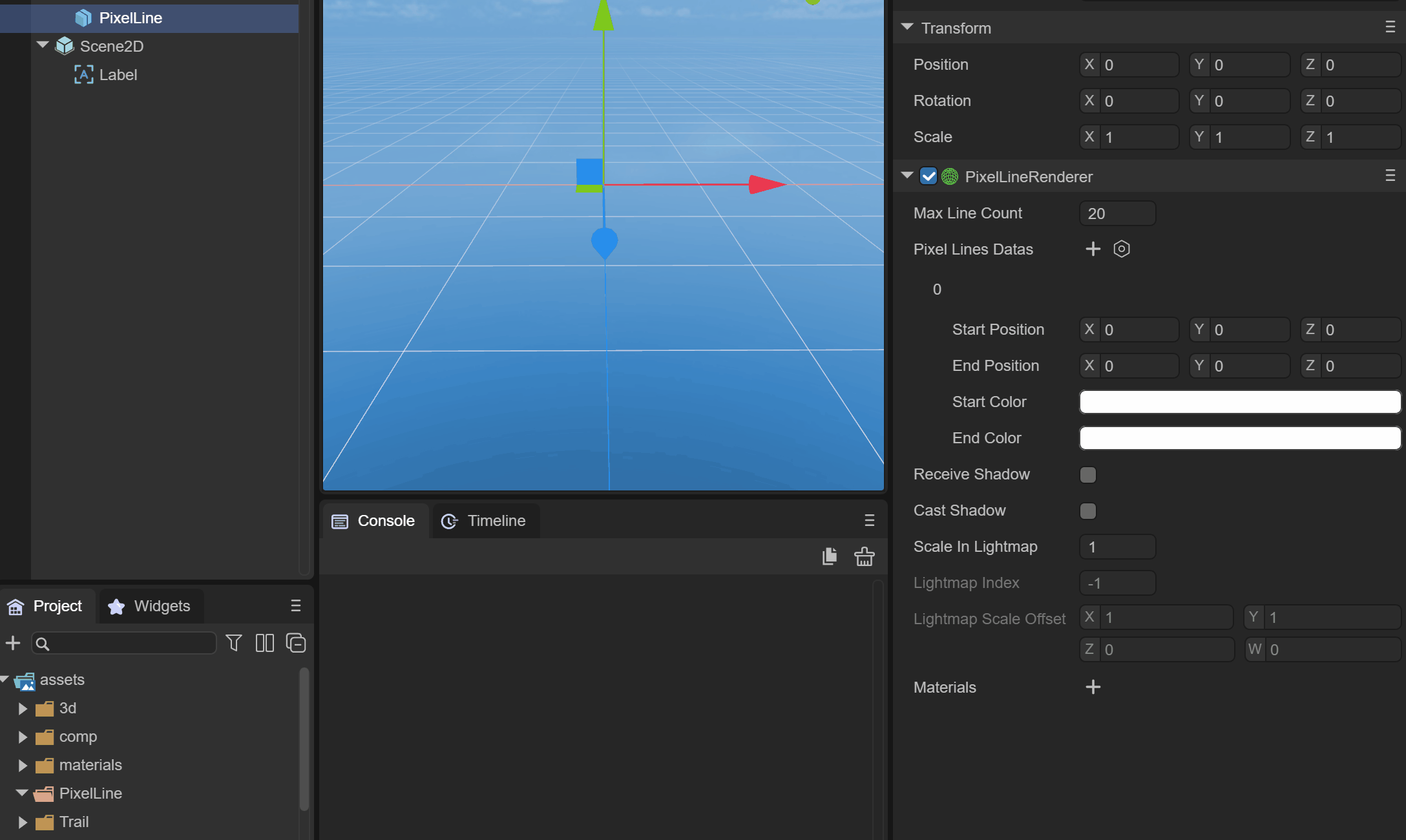1406x840 pixels.
Task: Clear the console with the basket icon
Action: [x=864, y=556]
